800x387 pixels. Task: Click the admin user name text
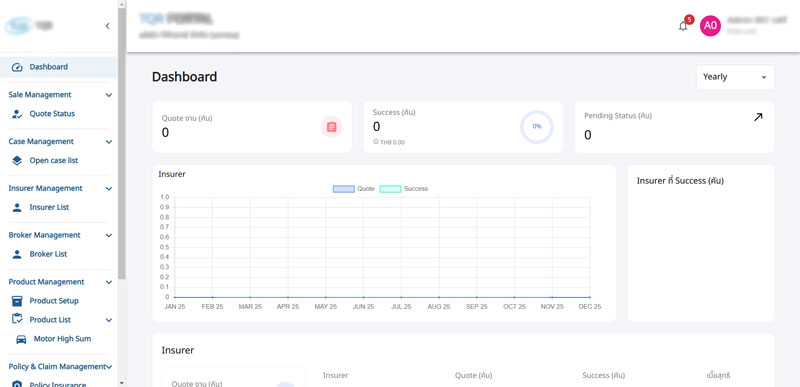[x=757, y=20]
